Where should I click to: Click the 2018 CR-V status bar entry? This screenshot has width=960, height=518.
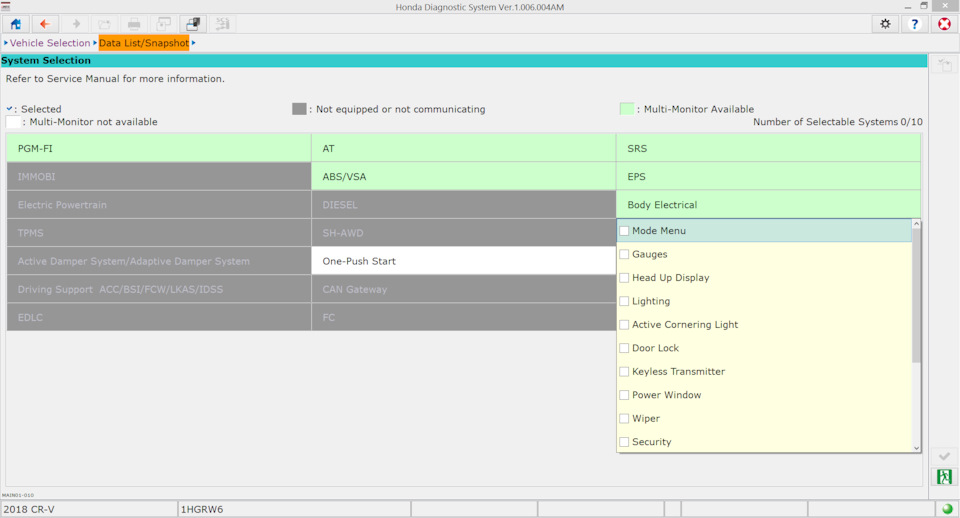89,509
